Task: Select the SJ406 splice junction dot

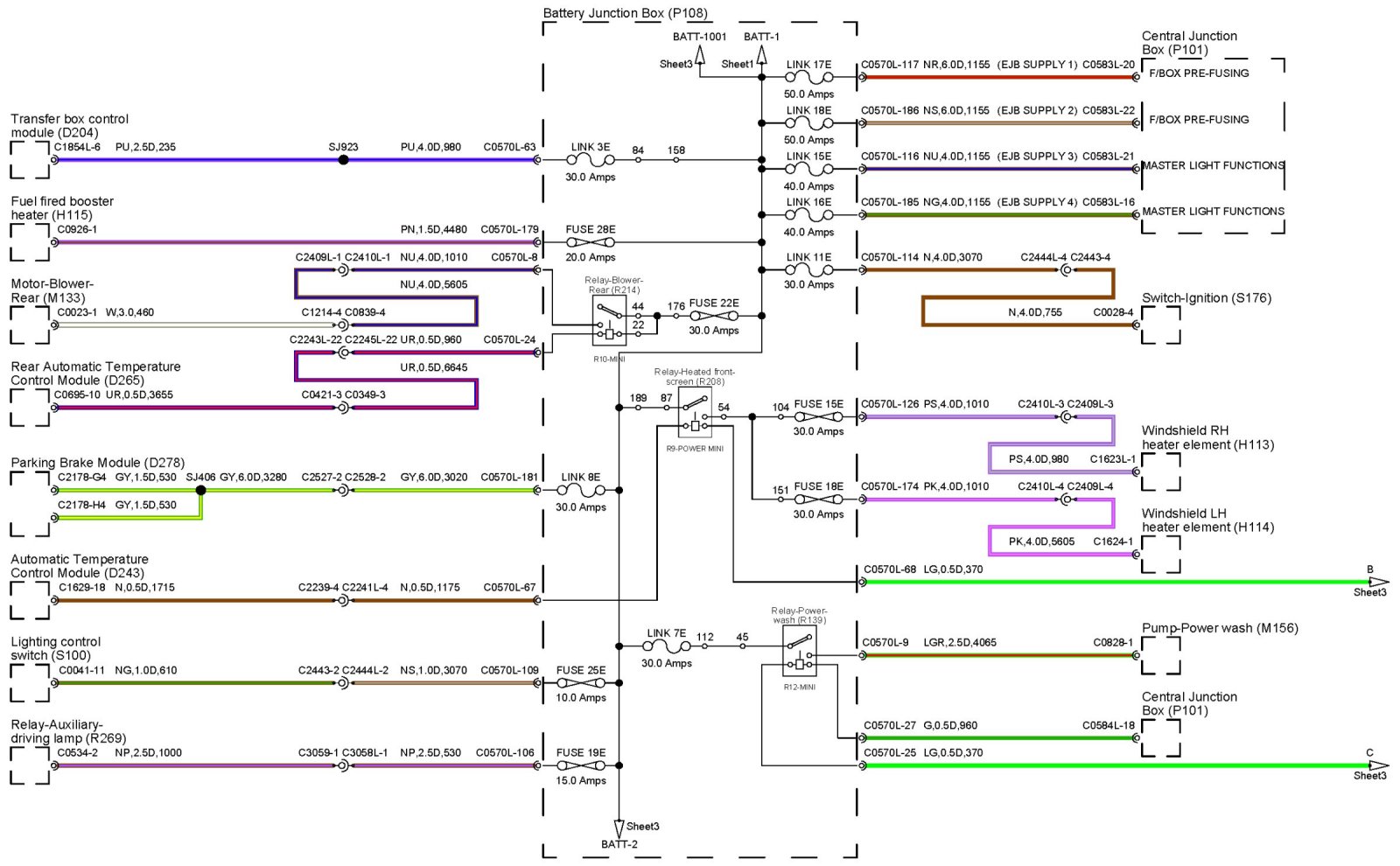Action: click(x=200, y=491)
